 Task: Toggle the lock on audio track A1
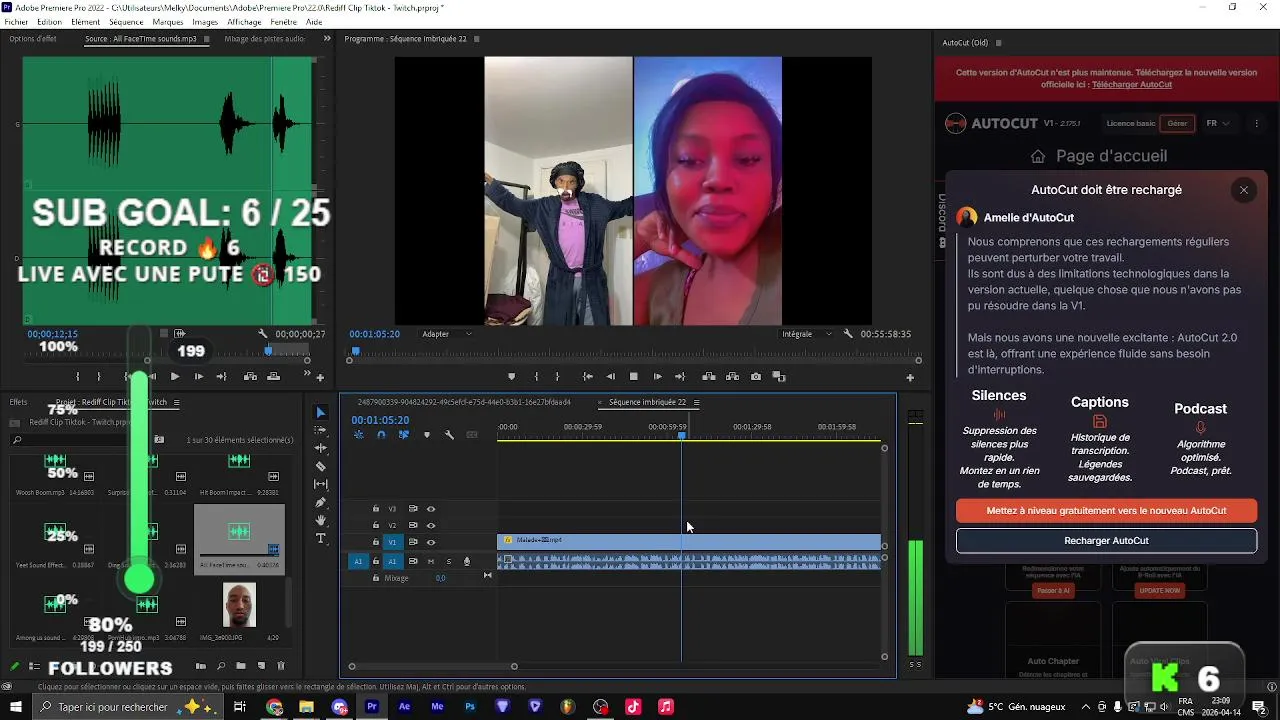[x=376, y=561]
